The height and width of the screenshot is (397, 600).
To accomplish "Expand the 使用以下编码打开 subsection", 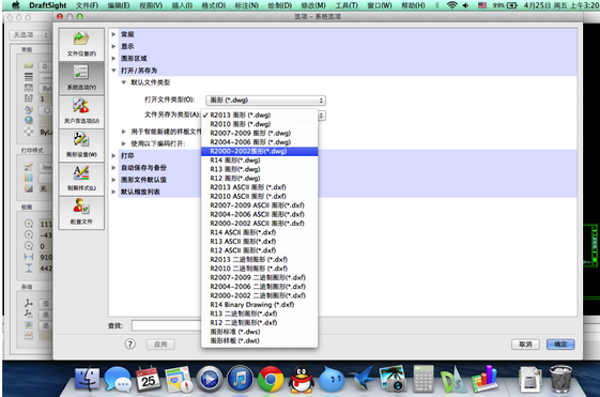I will [123, 144].
